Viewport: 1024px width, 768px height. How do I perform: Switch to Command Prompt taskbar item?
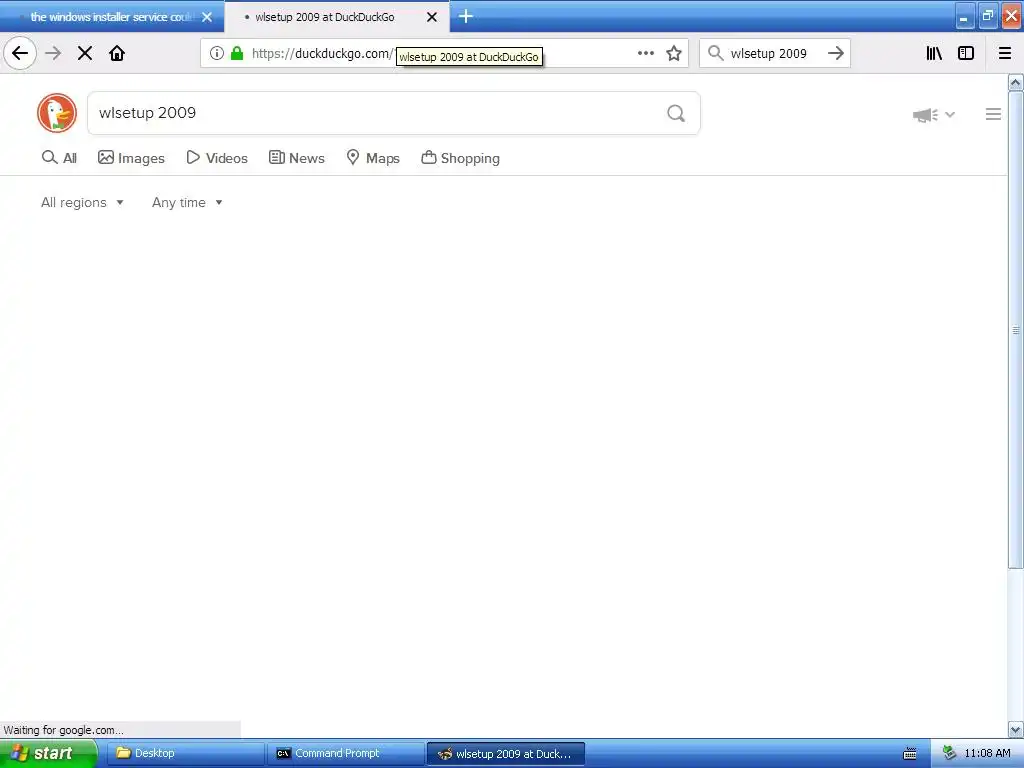click(345, 754)
